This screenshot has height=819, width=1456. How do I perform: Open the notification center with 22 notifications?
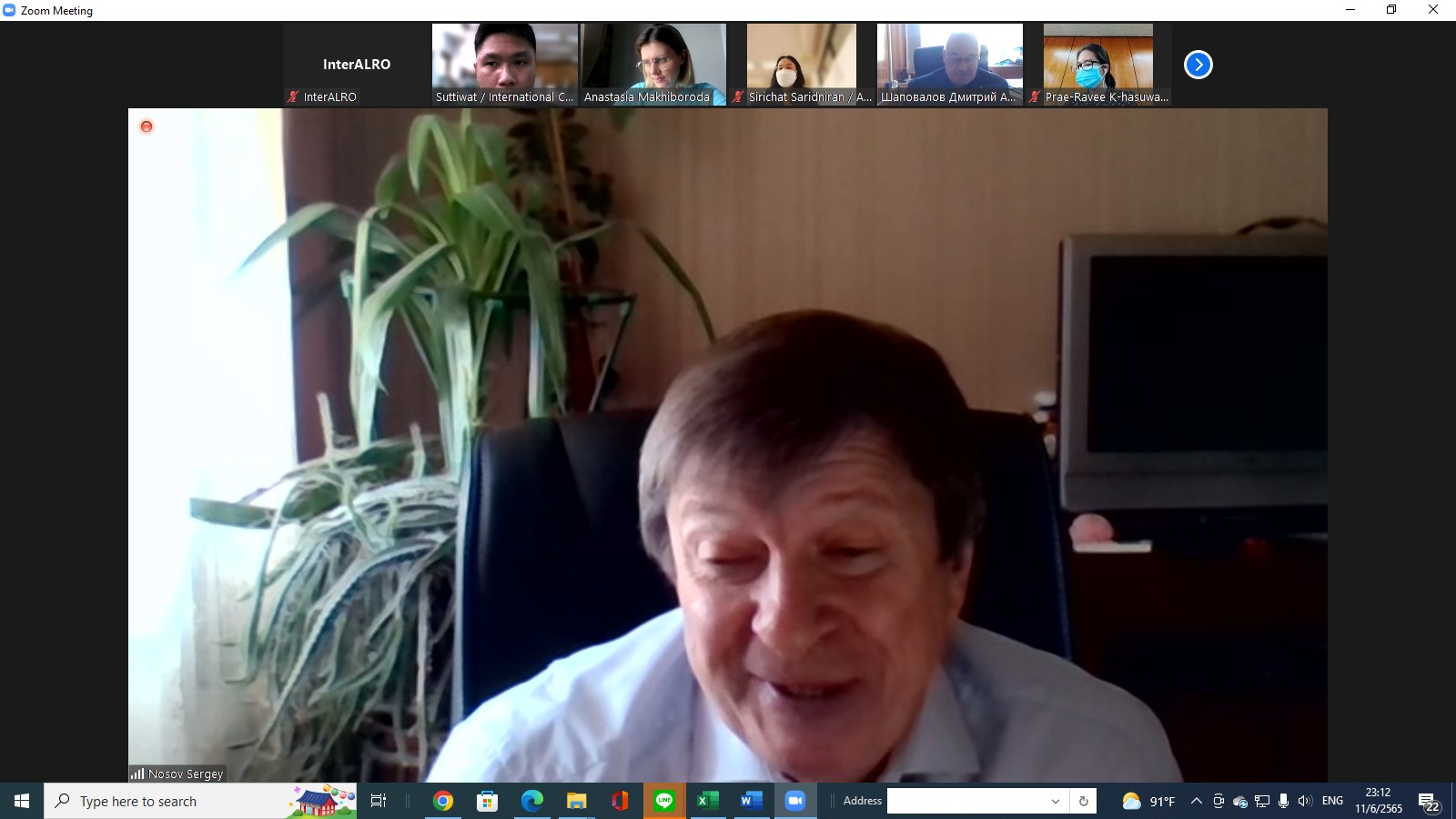pyautogui.click(x=1429, y=802)
